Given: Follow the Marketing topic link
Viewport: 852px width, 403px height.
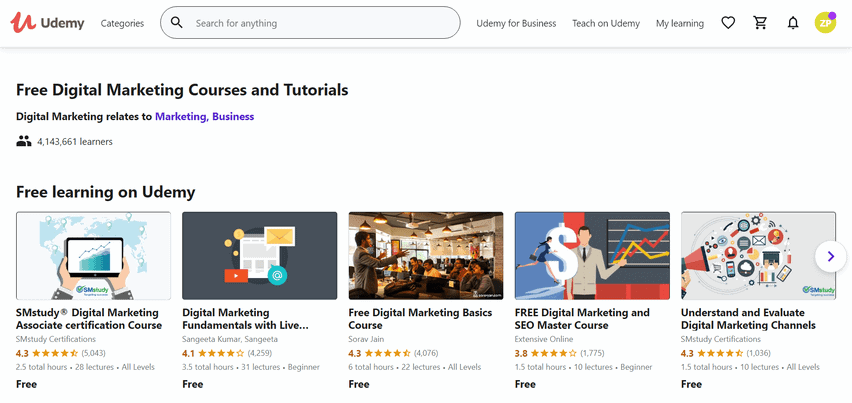Looking at the screenshot, I should click(182, 116).
